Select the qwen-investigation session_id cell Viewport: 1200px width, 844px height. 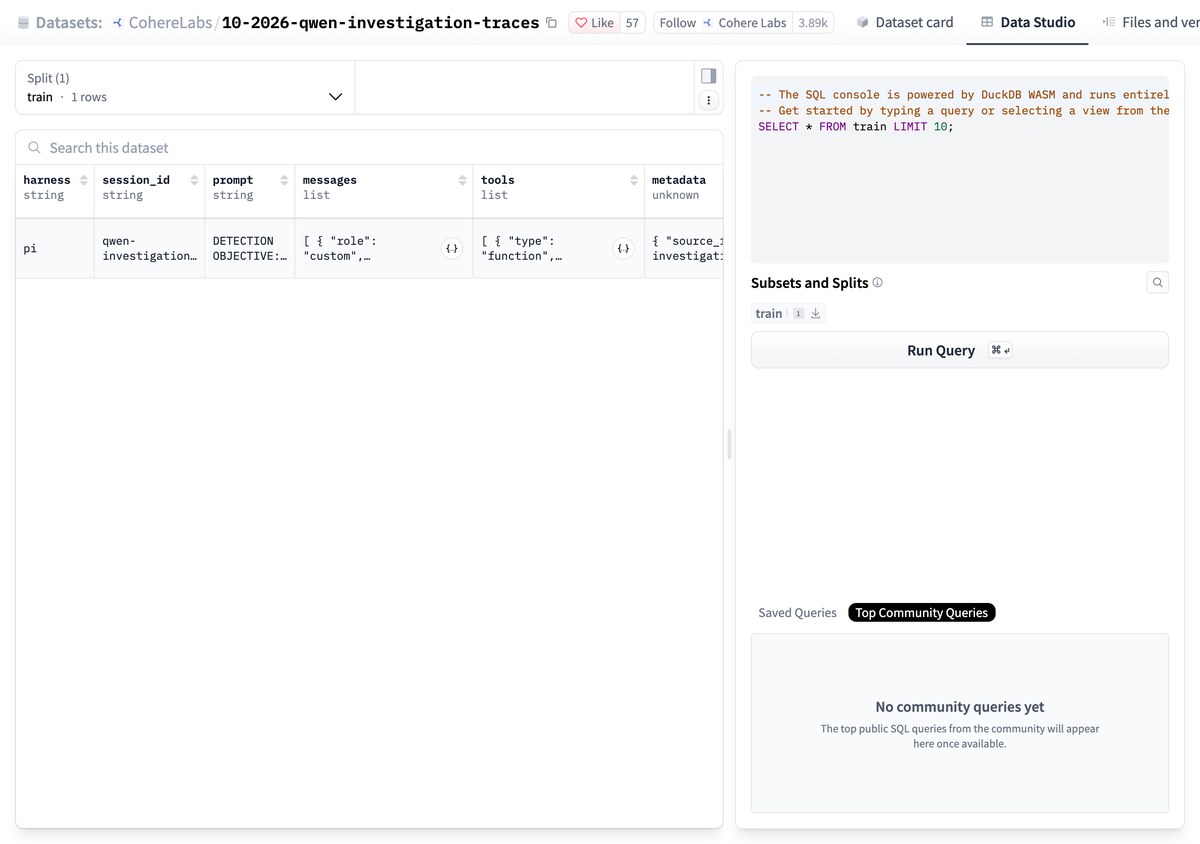coord(149,248)
